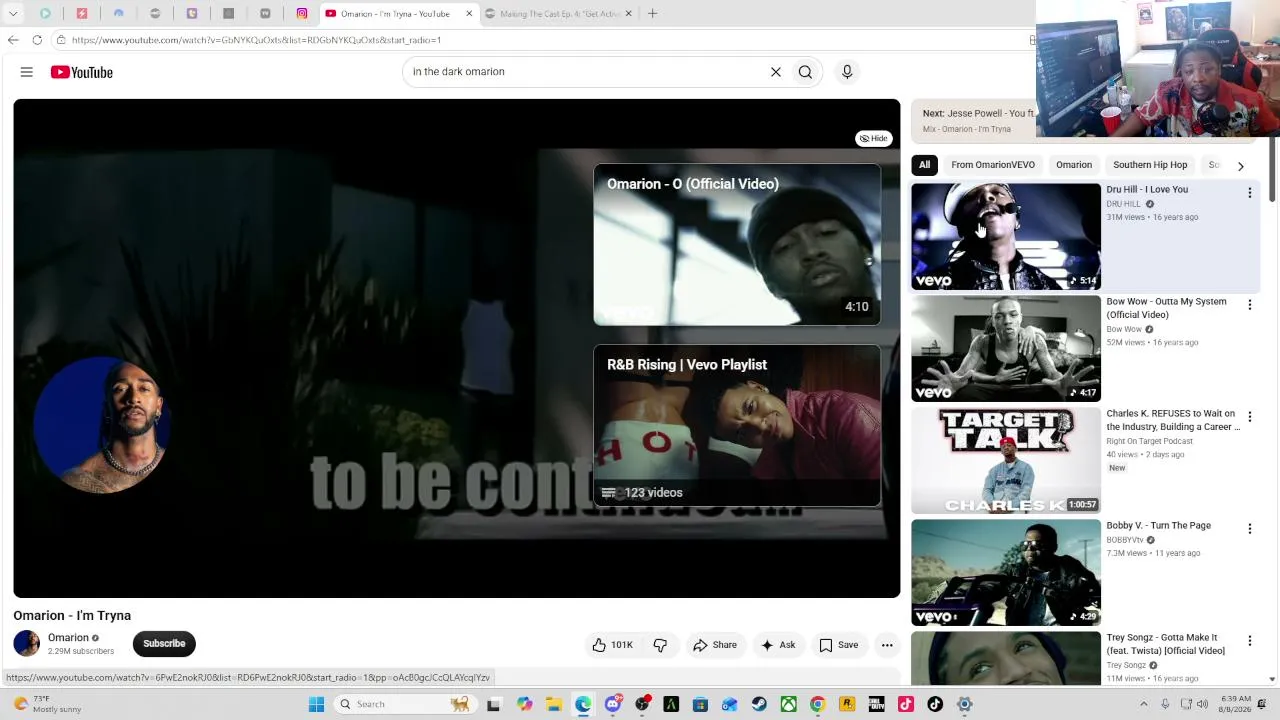Open the taskbar clock showing 6:39 AM
The image size is (1280, 720).
tap(1235, 704)
